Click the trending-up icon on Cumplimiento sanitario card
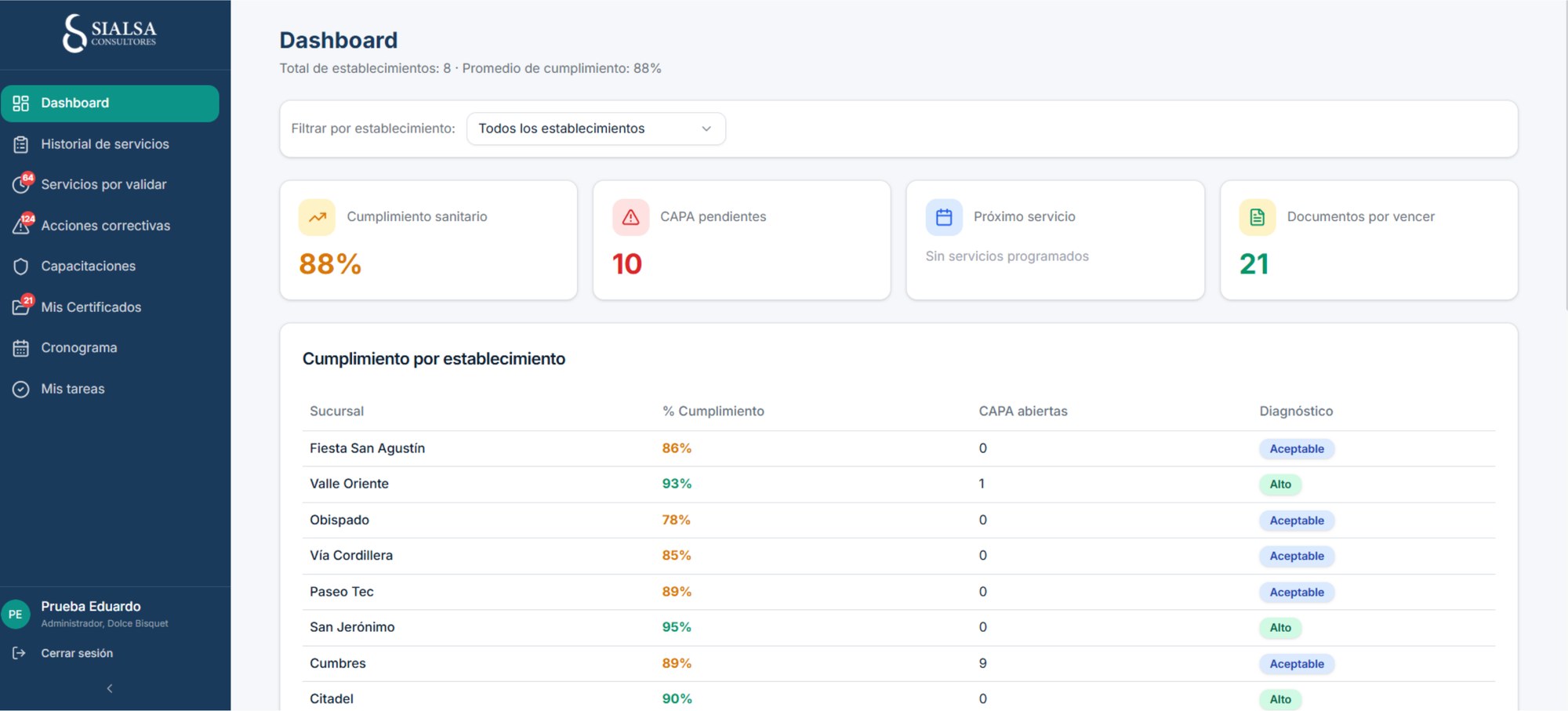The height and width of the screenshot is (711, 1568). tap(318, 217)
